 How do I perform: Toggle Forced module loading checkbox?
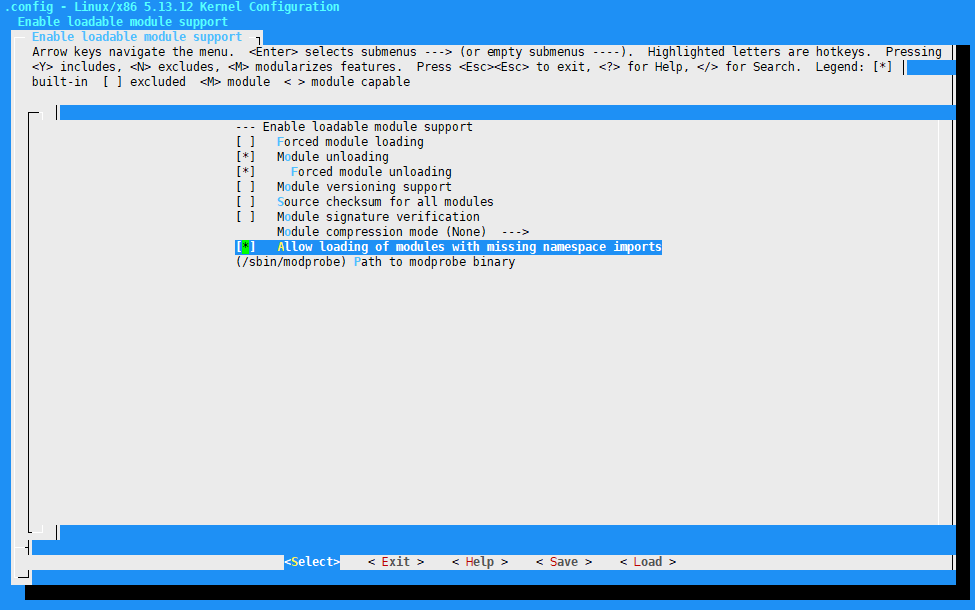tap(246, 142)
